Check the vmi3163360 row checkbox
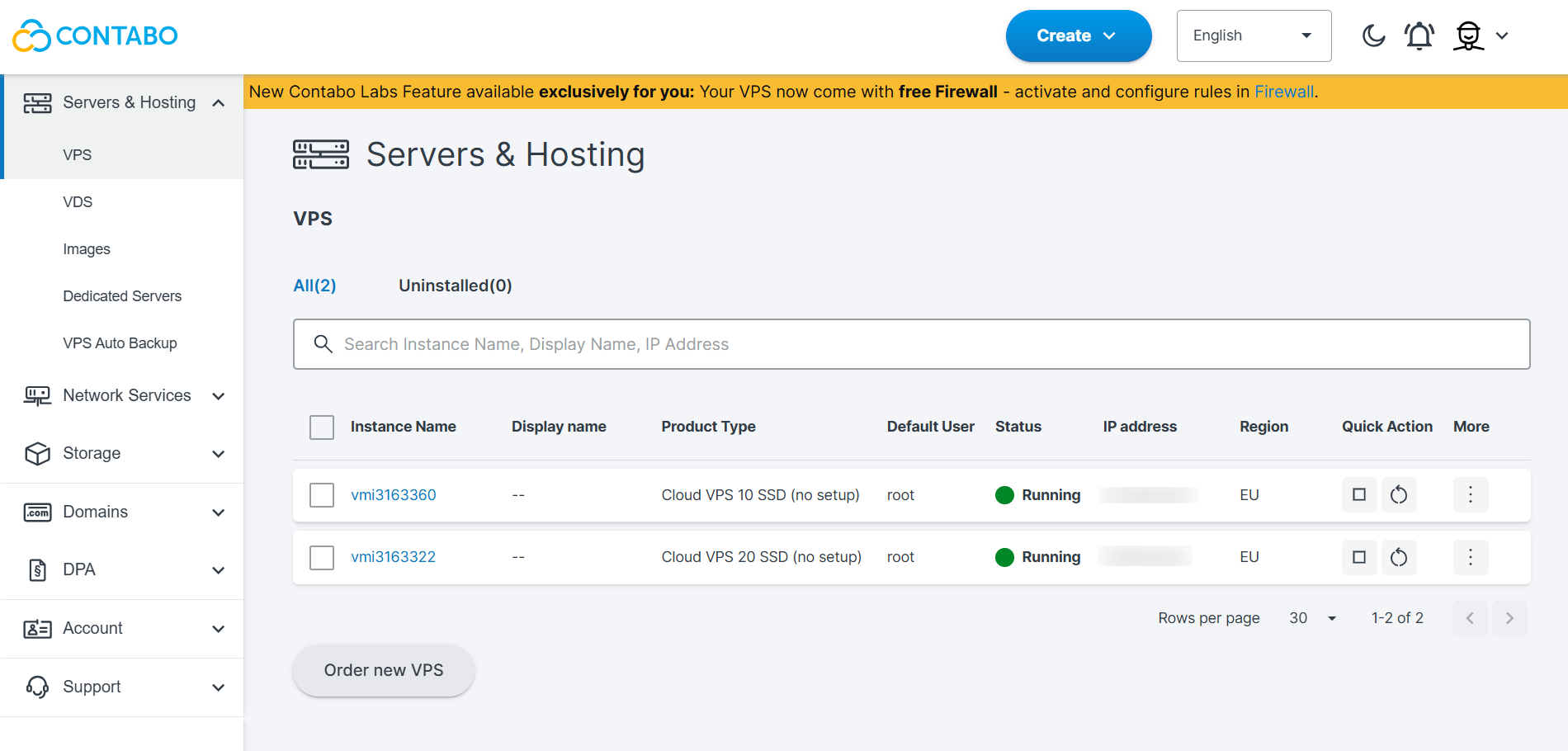 click(x=322, y=495)
